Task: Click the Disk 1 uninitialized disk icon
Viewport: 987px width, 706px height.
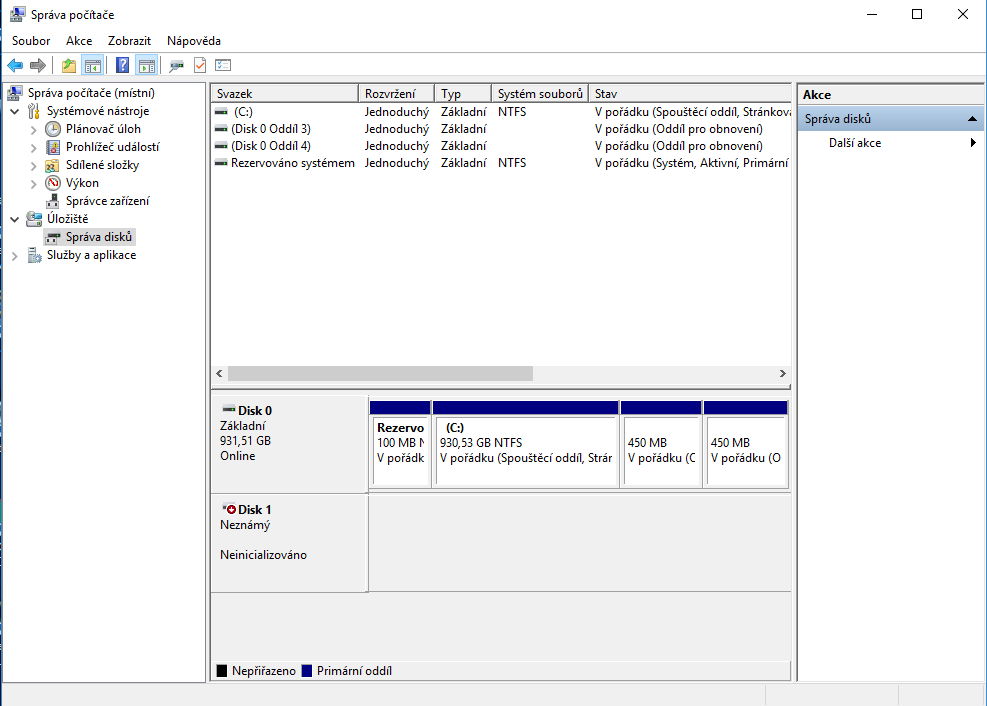Action: [x=229, y=509]
